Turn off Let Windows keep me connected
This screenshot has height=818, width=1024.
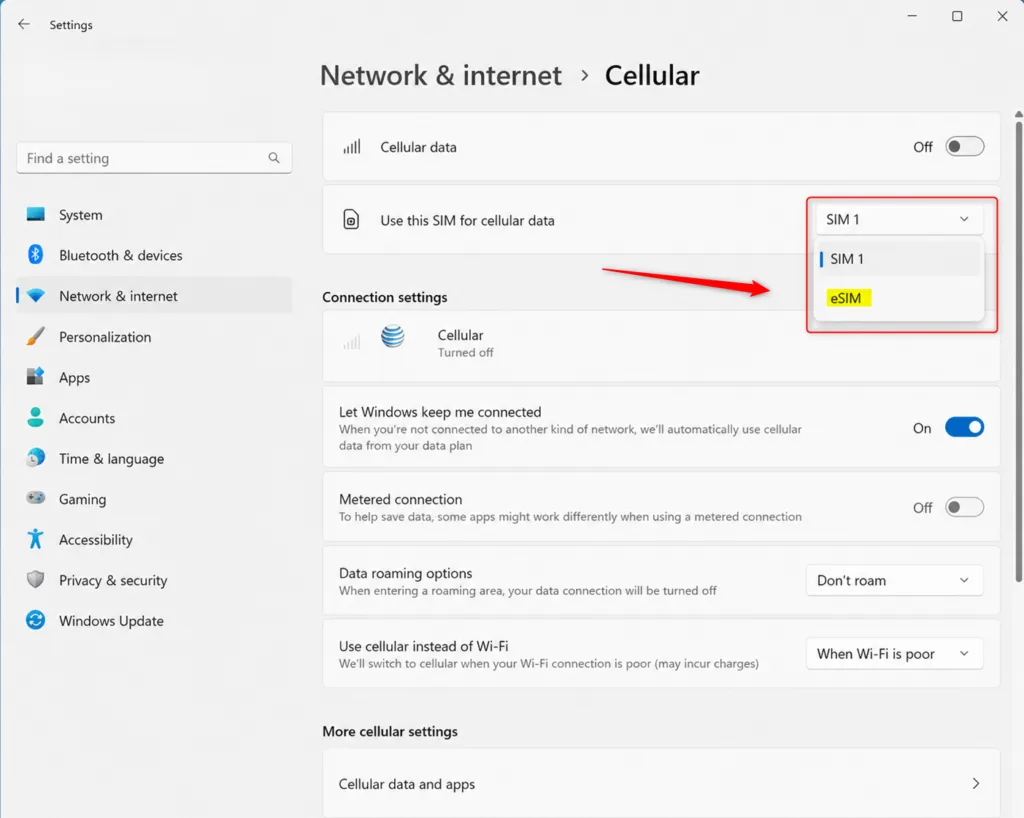(x=964, y=428)
